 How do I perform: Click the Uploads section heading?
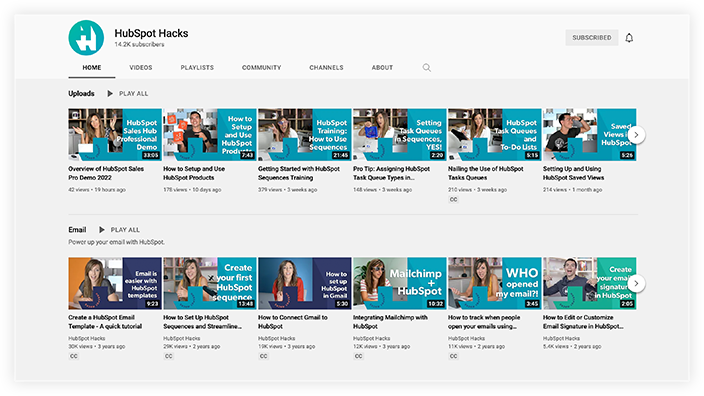(x=81, y=93)
